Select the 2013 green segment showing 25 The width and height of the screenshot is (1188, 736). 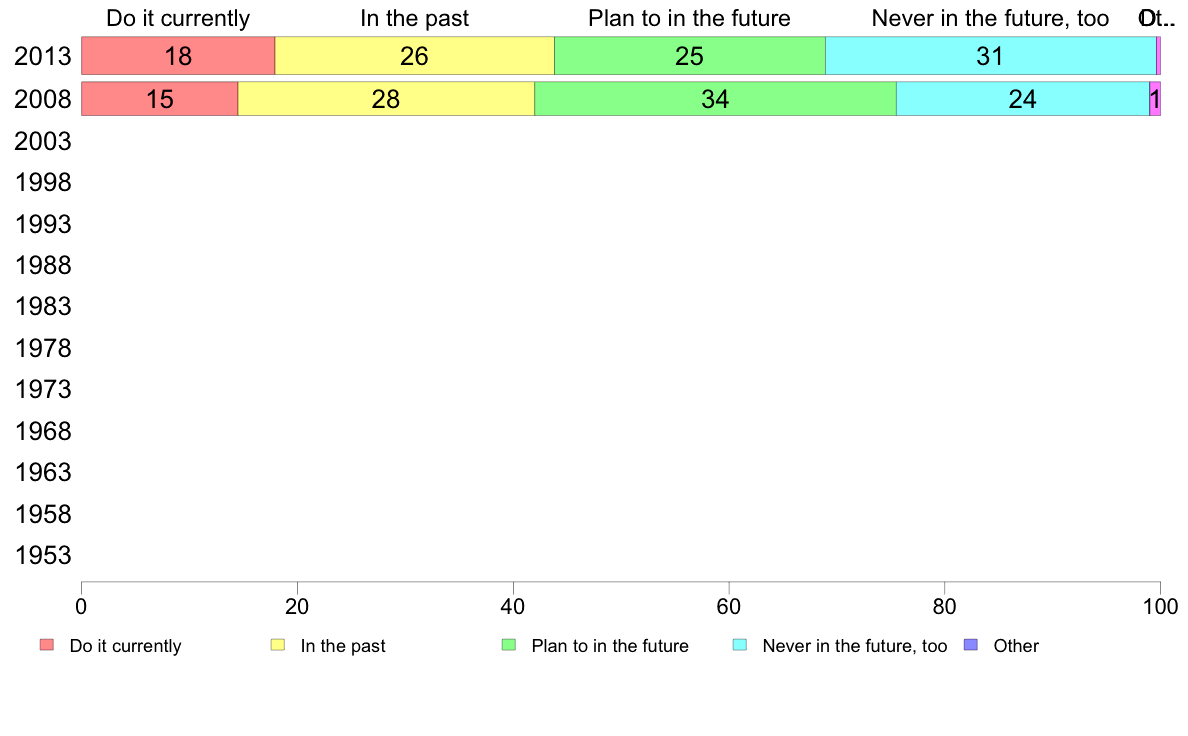689,55
